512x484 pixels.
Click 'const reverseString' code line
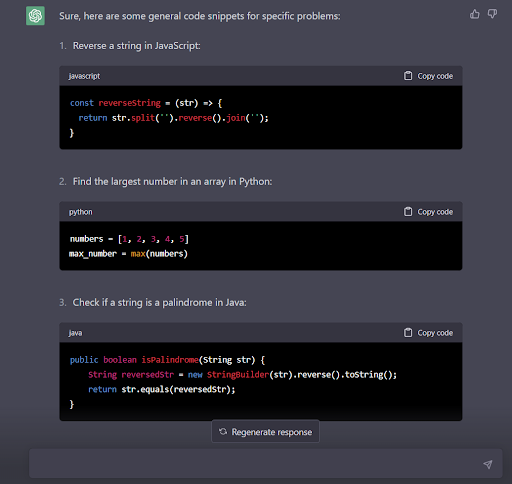(x=146, y=103)
